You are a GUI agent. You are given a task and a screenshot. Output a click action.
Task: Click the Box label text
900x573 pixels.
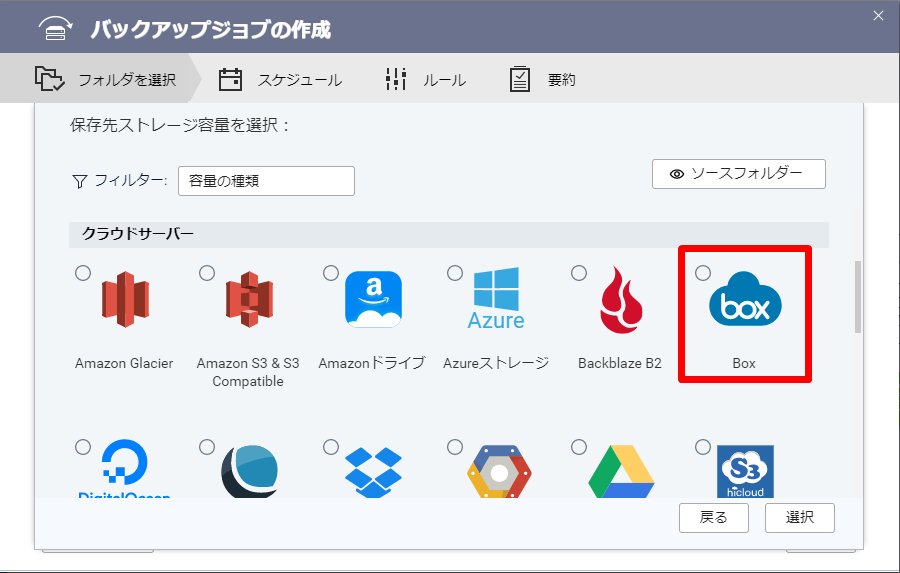click(744, 363)
